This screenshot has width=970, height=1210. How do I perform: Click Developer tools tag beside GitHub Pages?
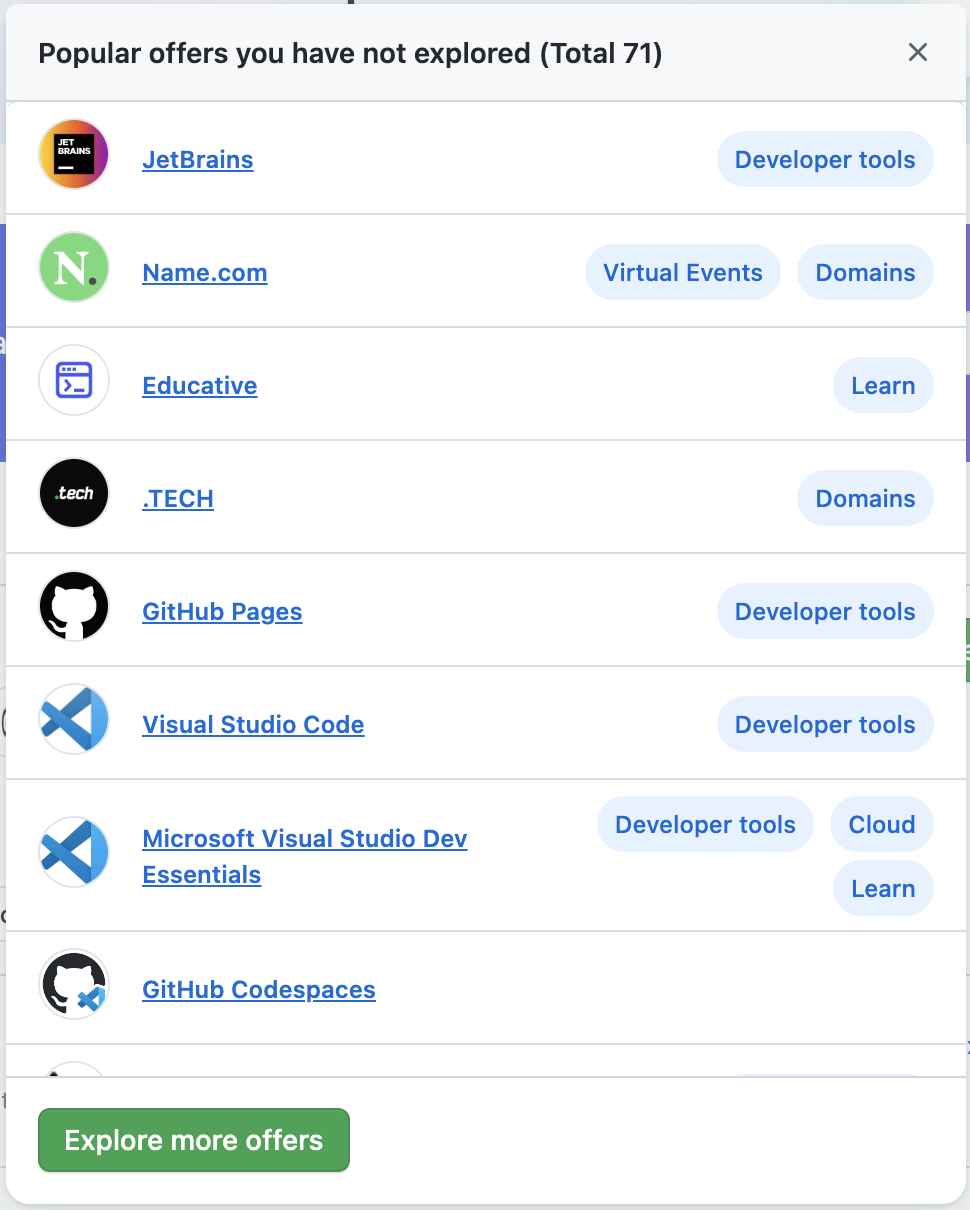pyautogui.click(x=825, y=612)
